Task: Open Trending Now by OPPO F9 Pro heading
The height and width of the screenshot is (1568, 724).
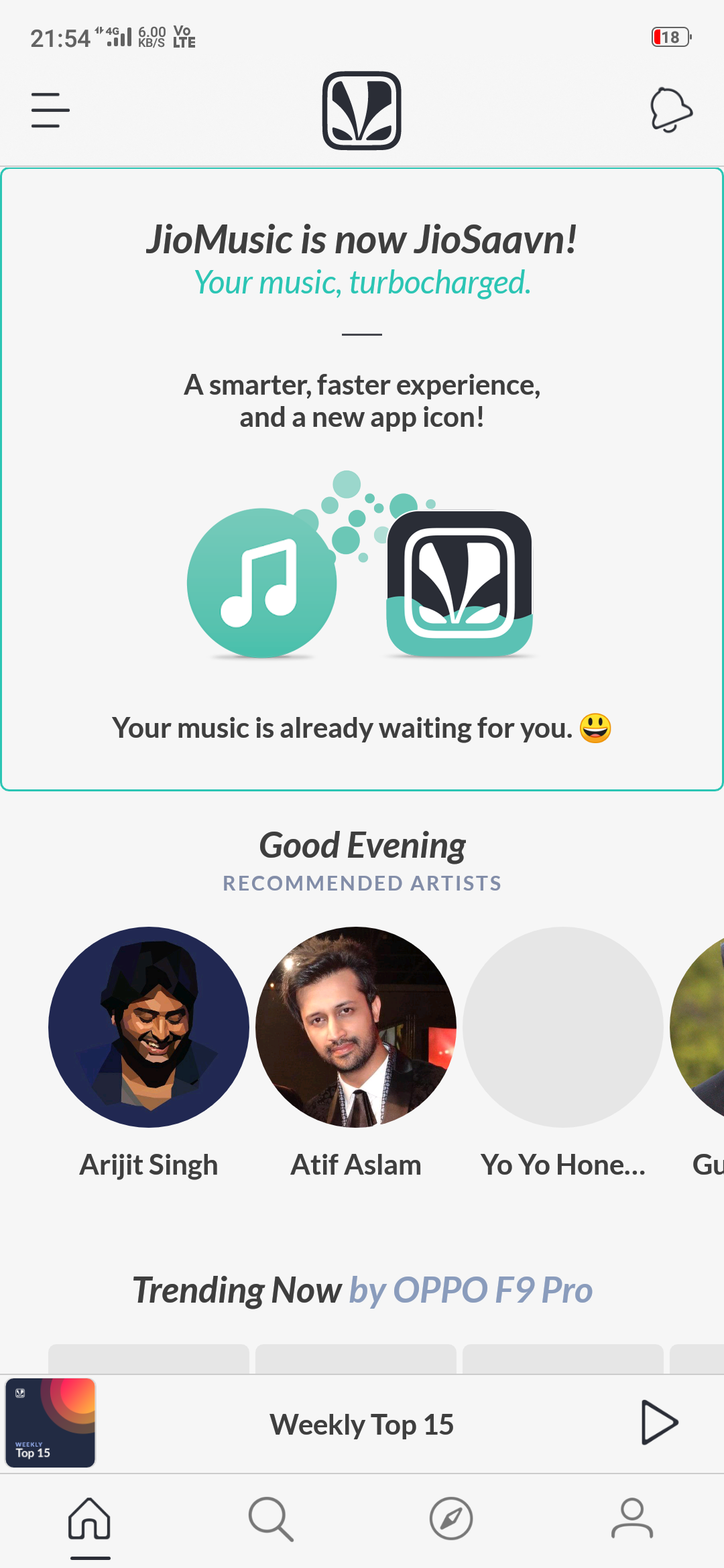Action: 362,1290
